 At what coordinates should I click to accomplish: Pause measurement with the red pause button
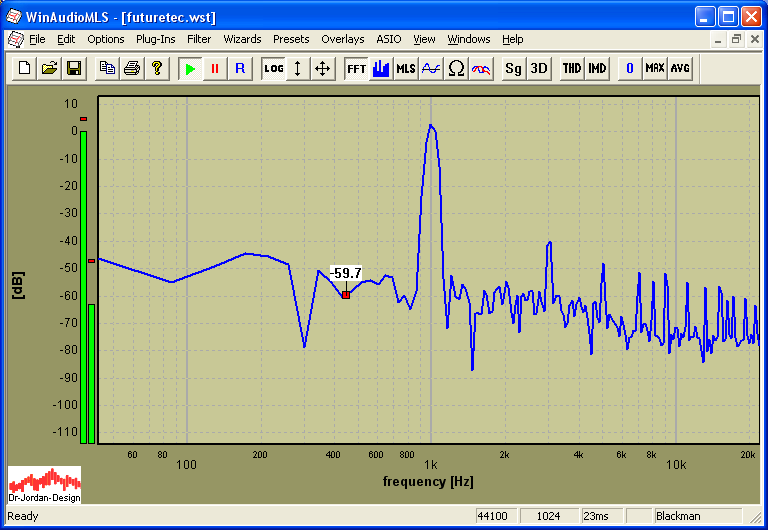[x=214, y=68]
